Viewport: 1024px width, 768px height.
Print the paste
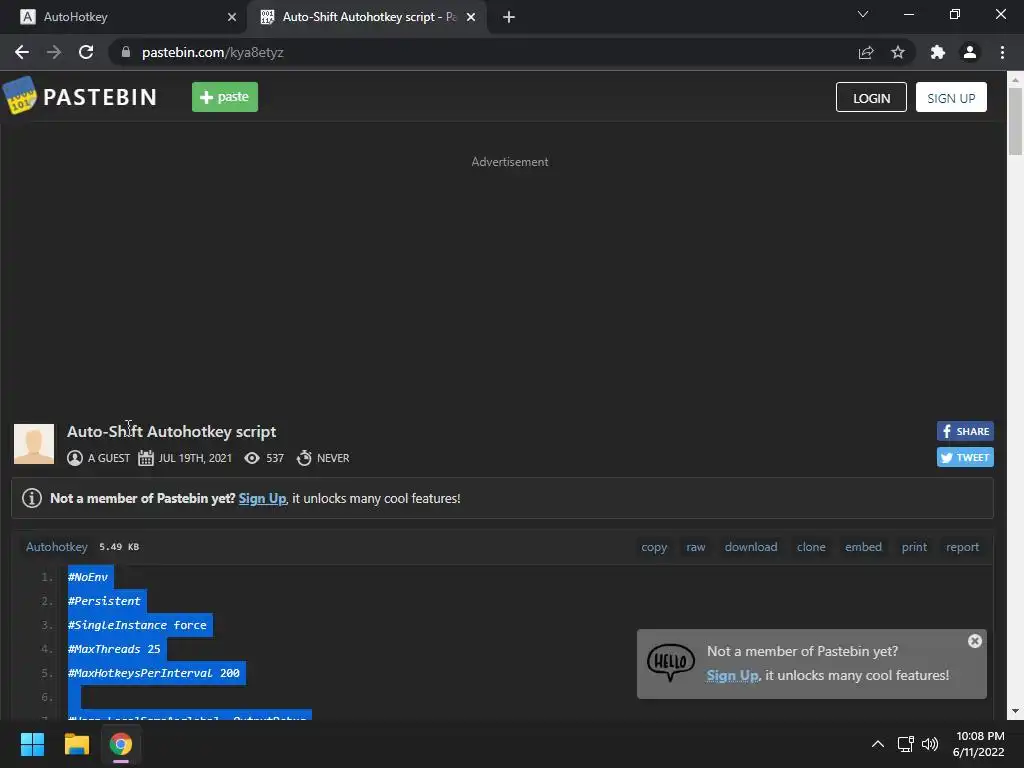pos(914,547)
